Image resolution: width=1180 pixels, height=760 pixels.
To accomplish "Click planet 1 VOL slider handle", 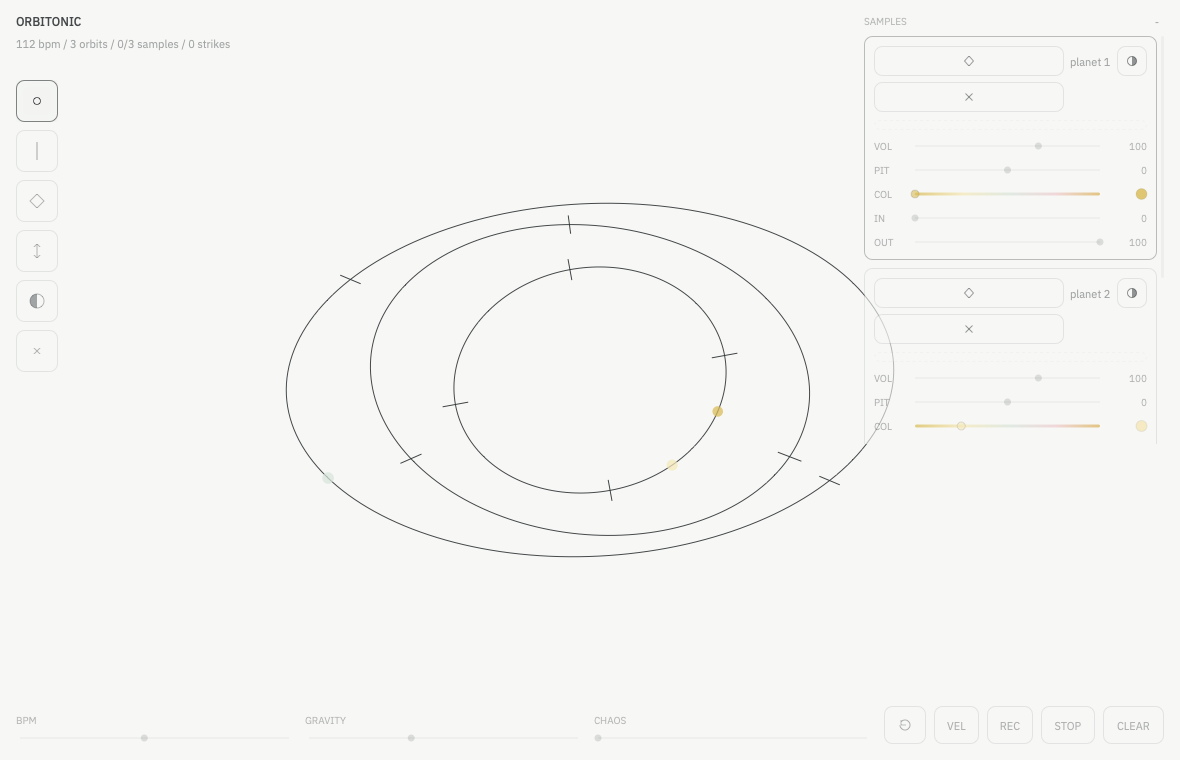I will coord(1039,146).
